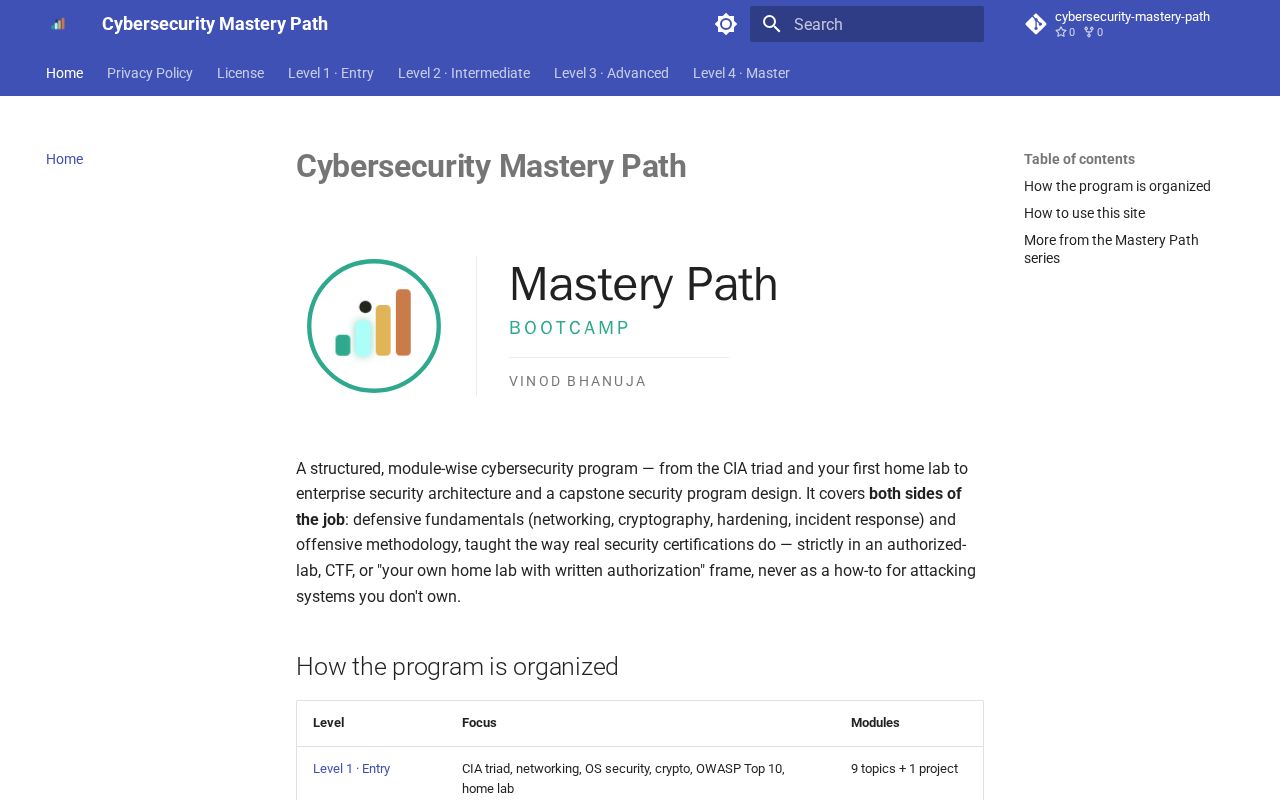Click the 'Cybersecurity Mastery Path' page heading
The height and width of the screenshot is (800, 1280).
pos(491,166)
